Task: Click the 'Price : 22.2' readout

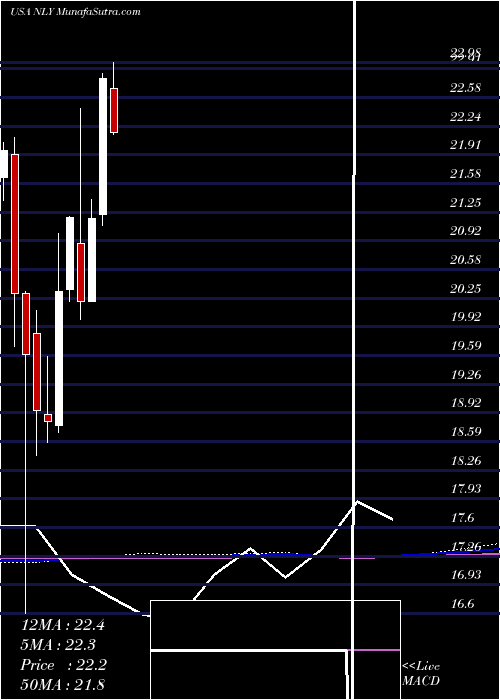Action: 63,665
